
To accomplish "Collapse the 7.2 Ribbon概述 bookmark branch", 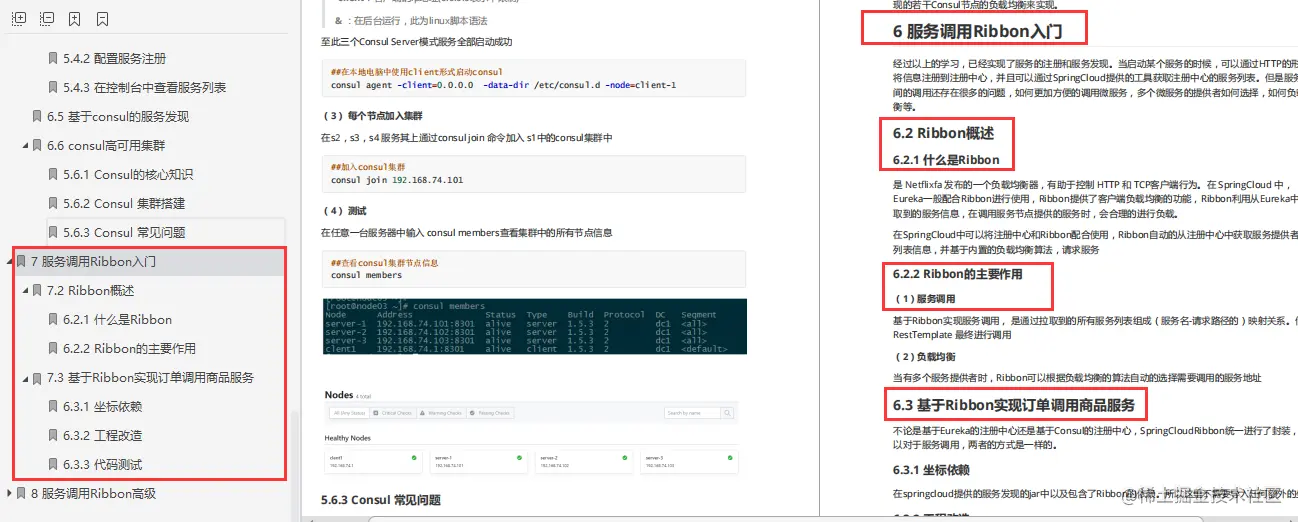I will pyautogui.click(x=25, y=291).
